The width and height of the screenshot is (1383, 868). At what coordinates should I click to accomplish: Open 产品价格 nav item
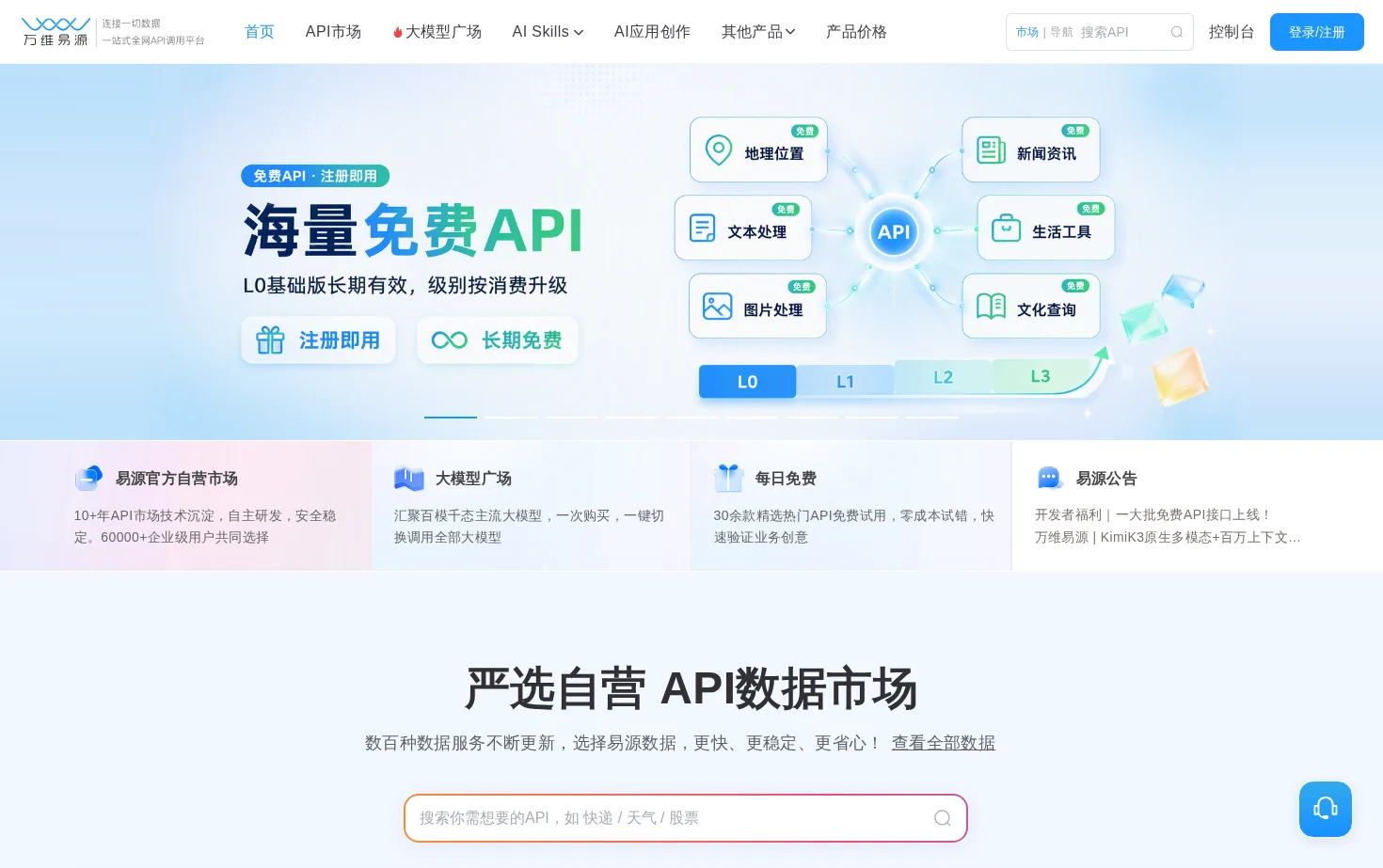click(856, 32)
